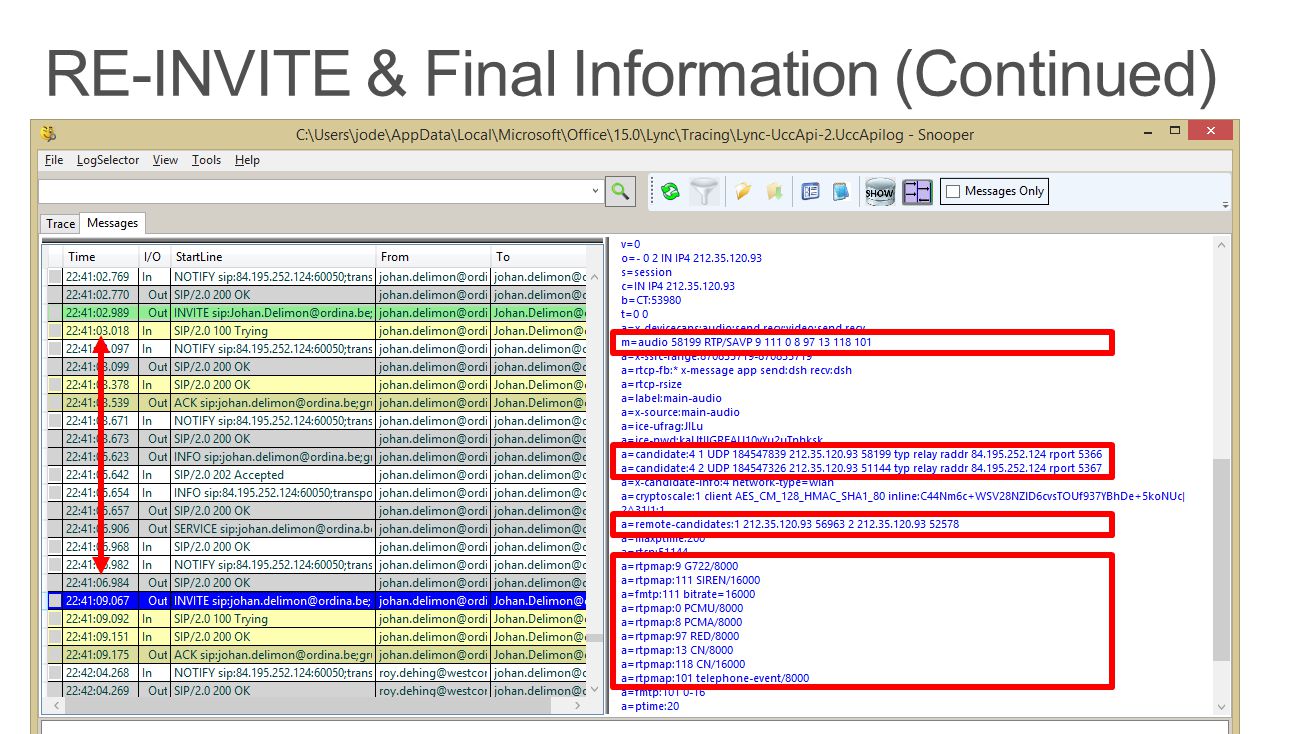The image size is (1305, 734).
Task: Click the a=rtpmap:101 telephone-event/8000 line
Action: (x=715, y=678)
